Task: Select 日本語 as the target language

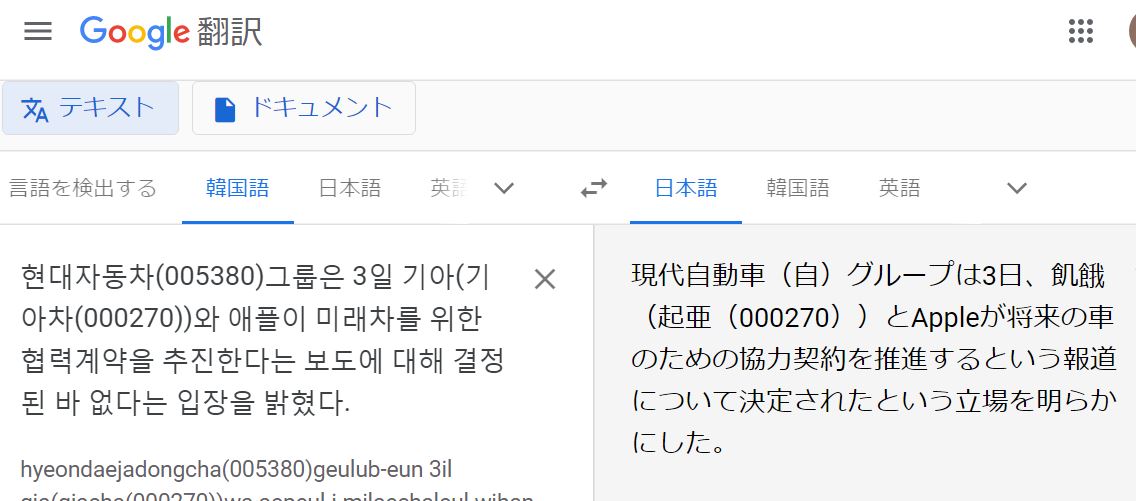Action: [x=685, y=188]
